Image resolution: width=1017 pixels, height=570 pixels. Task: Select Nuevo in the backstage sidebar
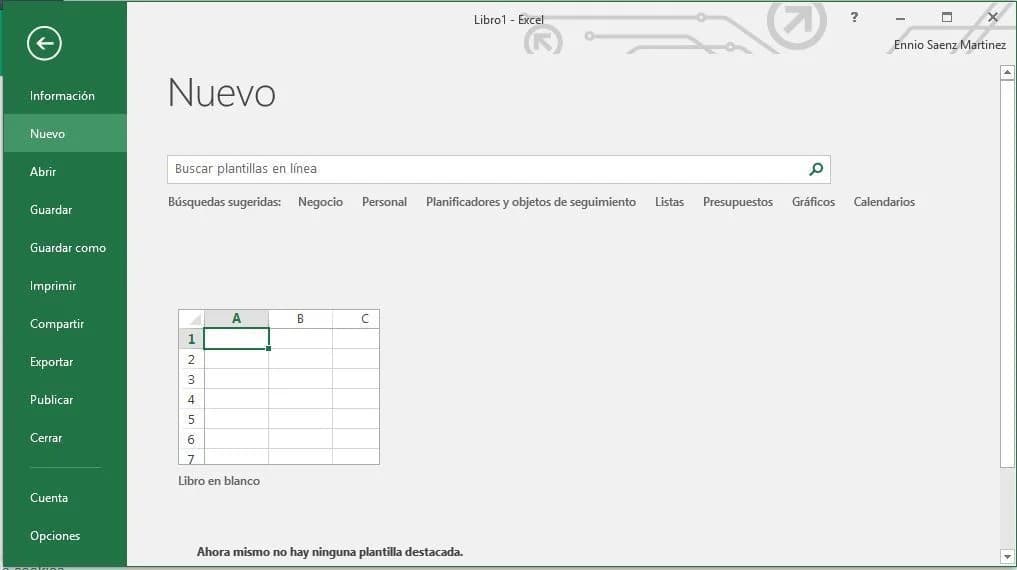tap(65, 134)
